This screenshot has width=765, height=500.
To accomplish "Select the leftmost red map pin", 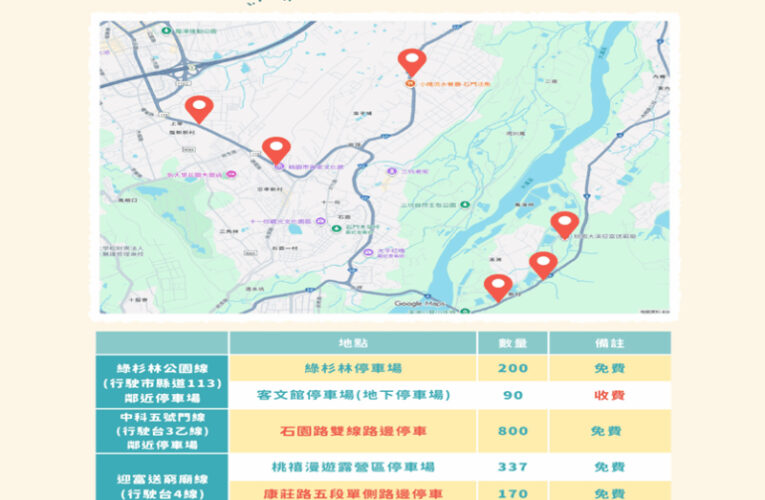I will click(199, 108).
